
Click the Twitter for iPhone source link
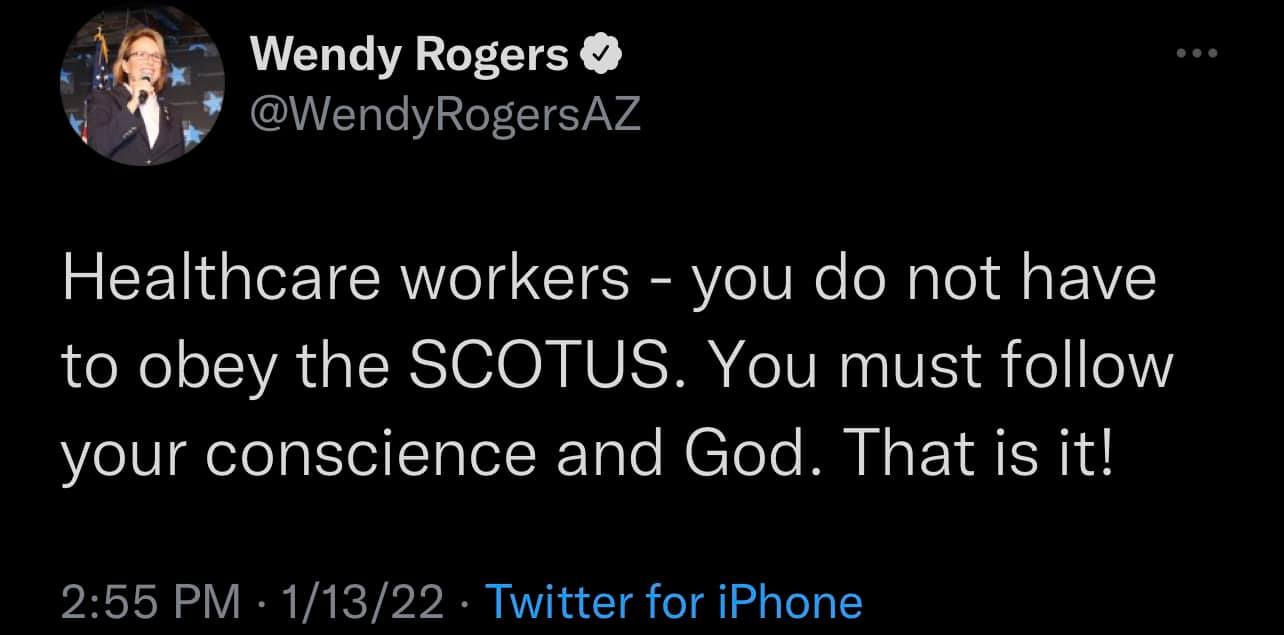point(673,603)
